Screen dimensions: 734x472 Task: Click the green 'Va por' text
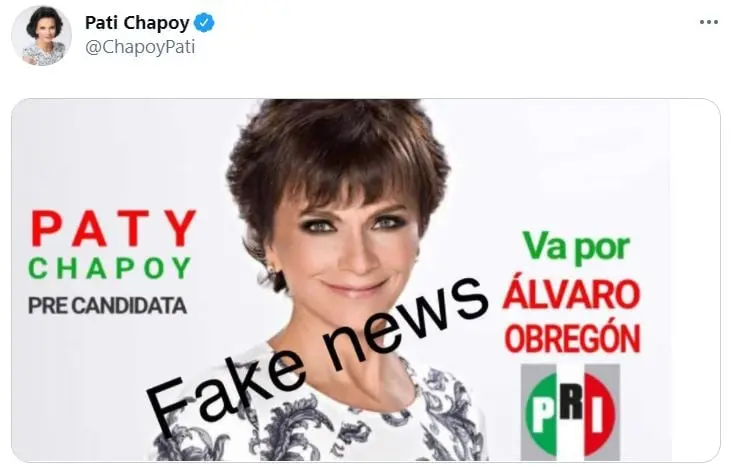coord(576,246)
